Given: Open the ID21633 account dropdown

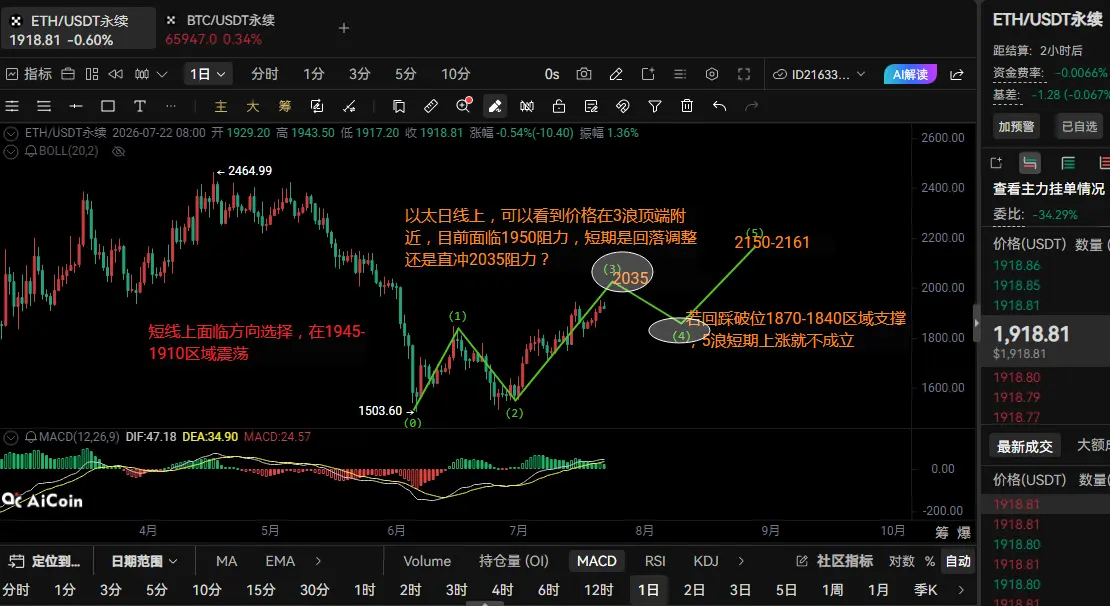Looking at the screenshot, I should [819, 74].
